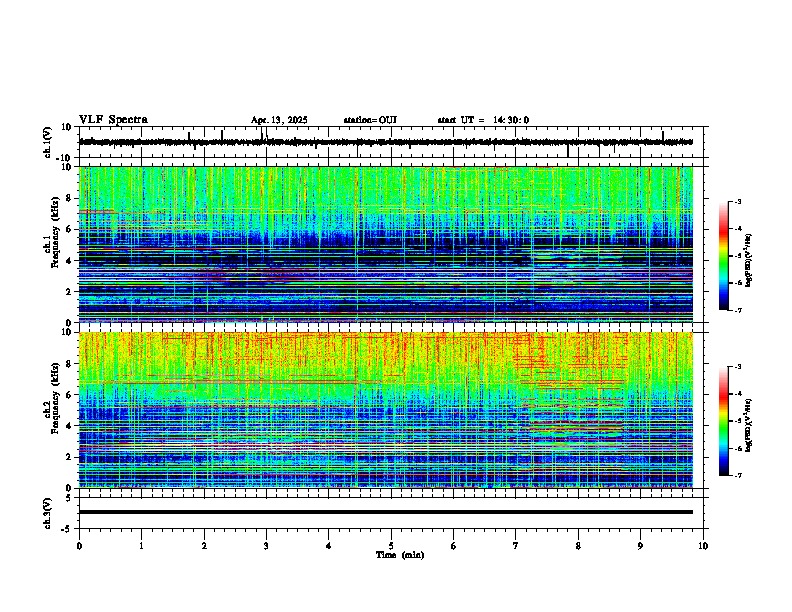Click the "-3" tick on ch.1 colorbar
Viewport: 792px width, 612px height.
(737, 202)
